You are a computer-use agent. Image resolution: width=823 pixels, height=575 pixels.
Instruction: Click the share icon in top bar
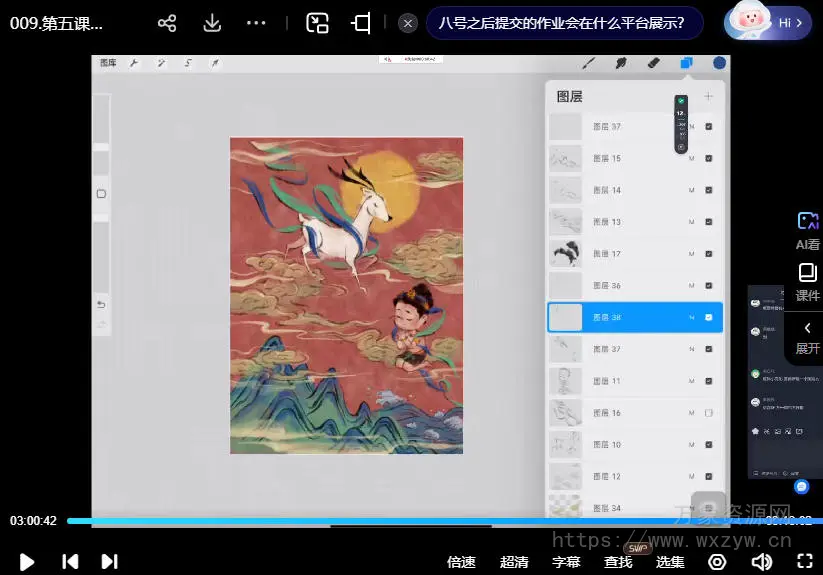(x=167, y=23)
